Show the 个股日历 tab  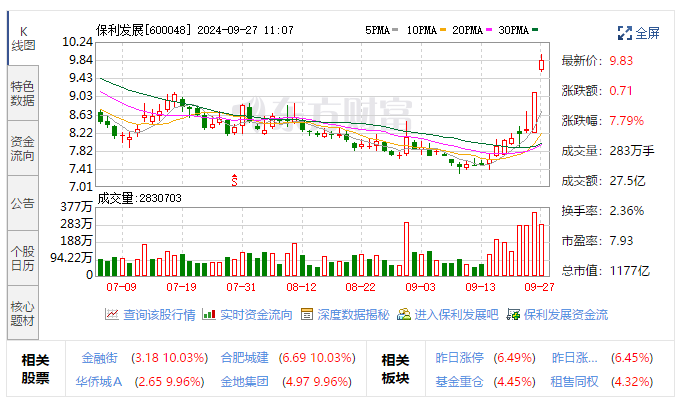tap(22, 258)
